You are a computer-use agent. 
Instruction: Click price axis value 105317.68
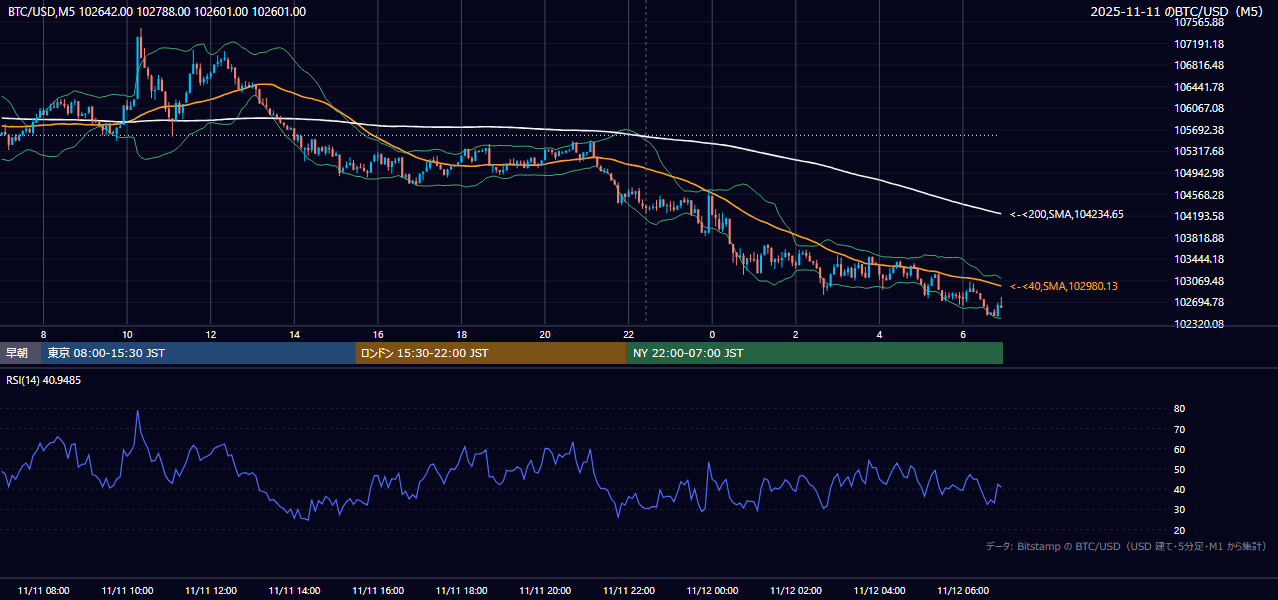pos(1199,151)
